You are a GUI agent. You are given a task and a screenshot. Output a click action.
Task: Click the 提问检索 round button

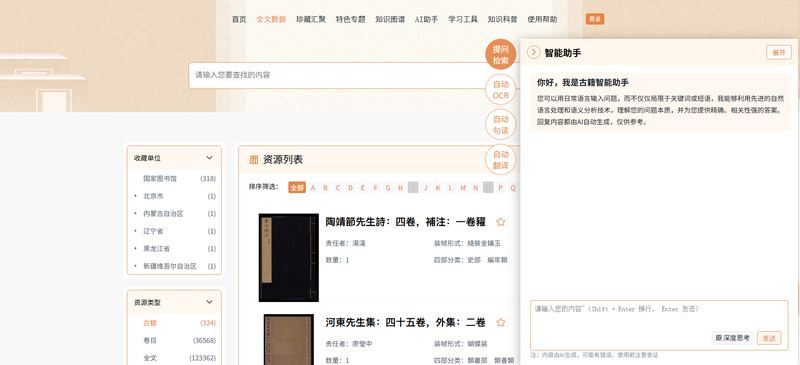pos(501,55)
